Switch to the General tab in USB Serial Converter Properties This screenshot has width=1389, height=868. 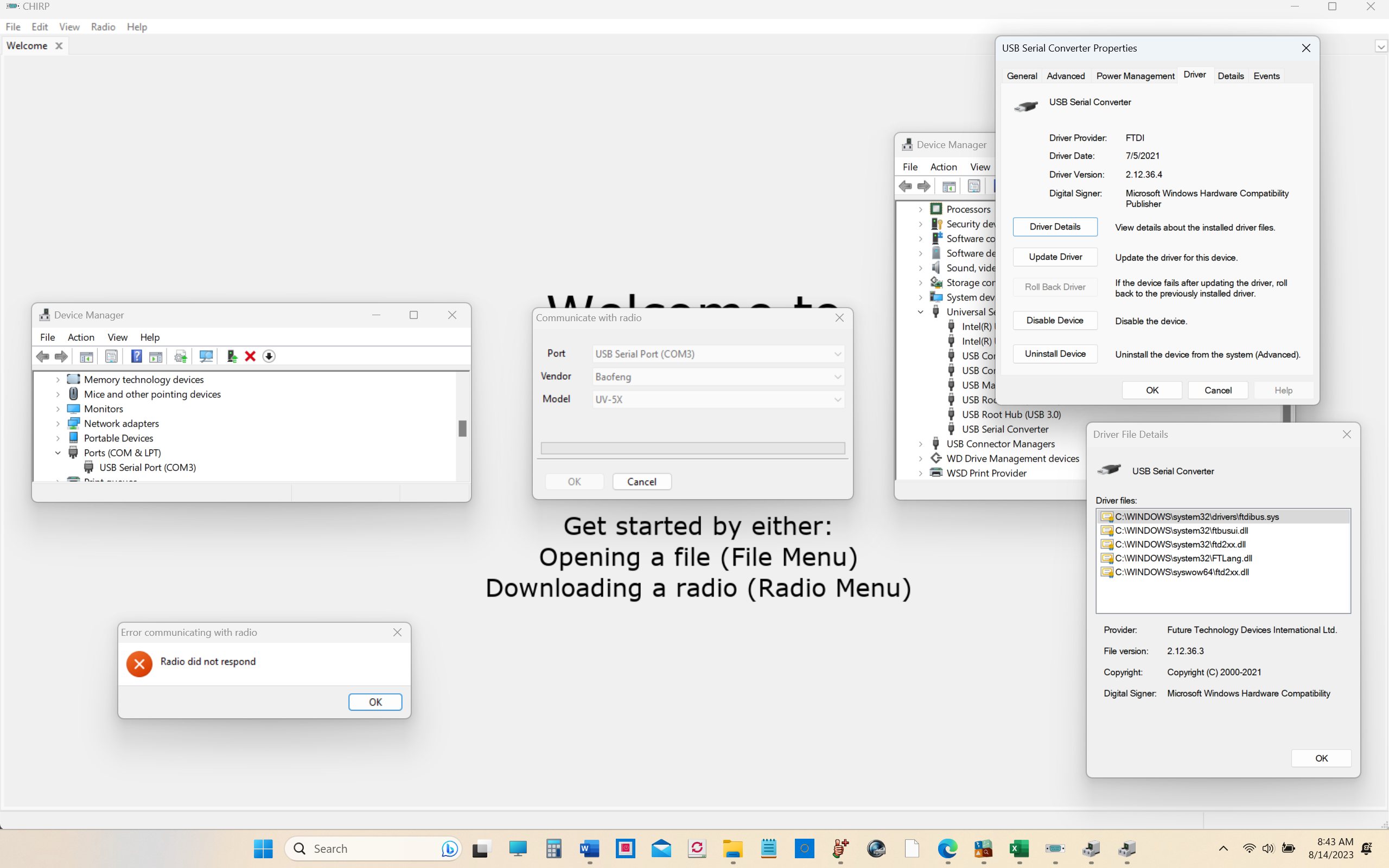coord(1022,76)
